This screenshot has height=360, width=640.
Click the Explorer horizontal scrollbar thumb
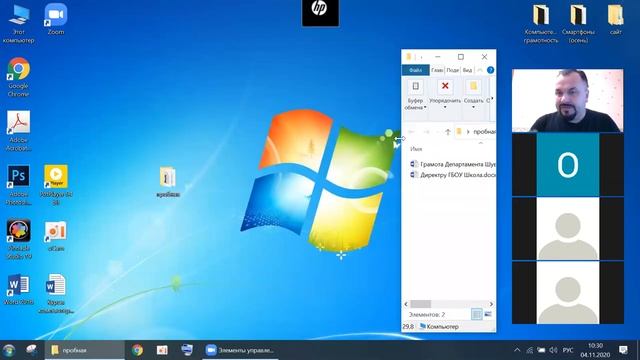[420, 304]
